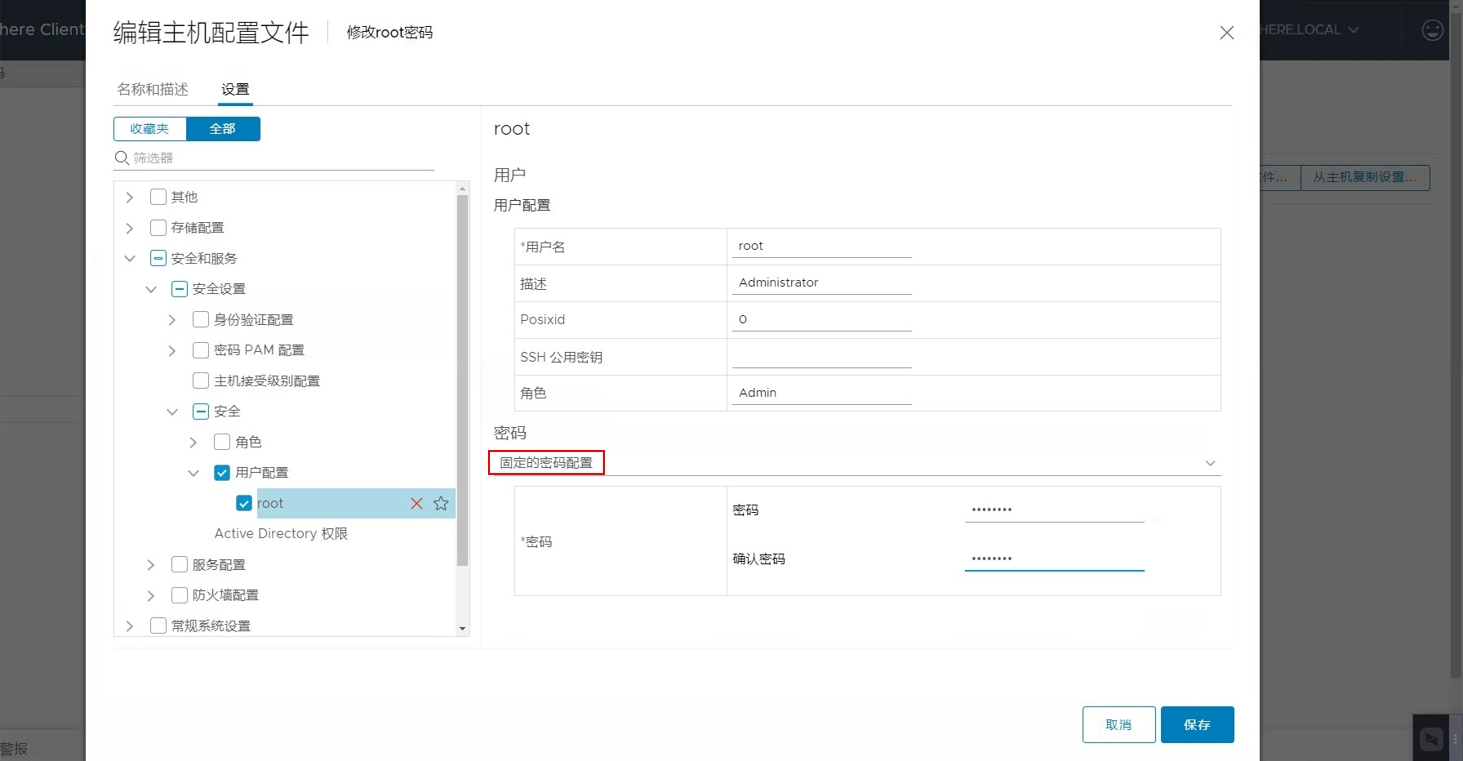Click the 保存 button
Screen dimensions: 1463x761
[x=1197, y=725]
